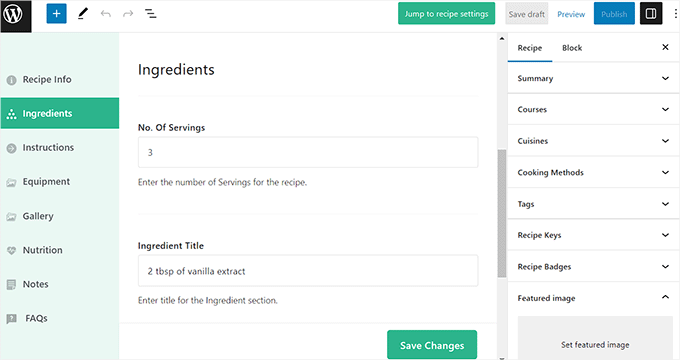Open the block inserter plus button

tap(56, 13)
